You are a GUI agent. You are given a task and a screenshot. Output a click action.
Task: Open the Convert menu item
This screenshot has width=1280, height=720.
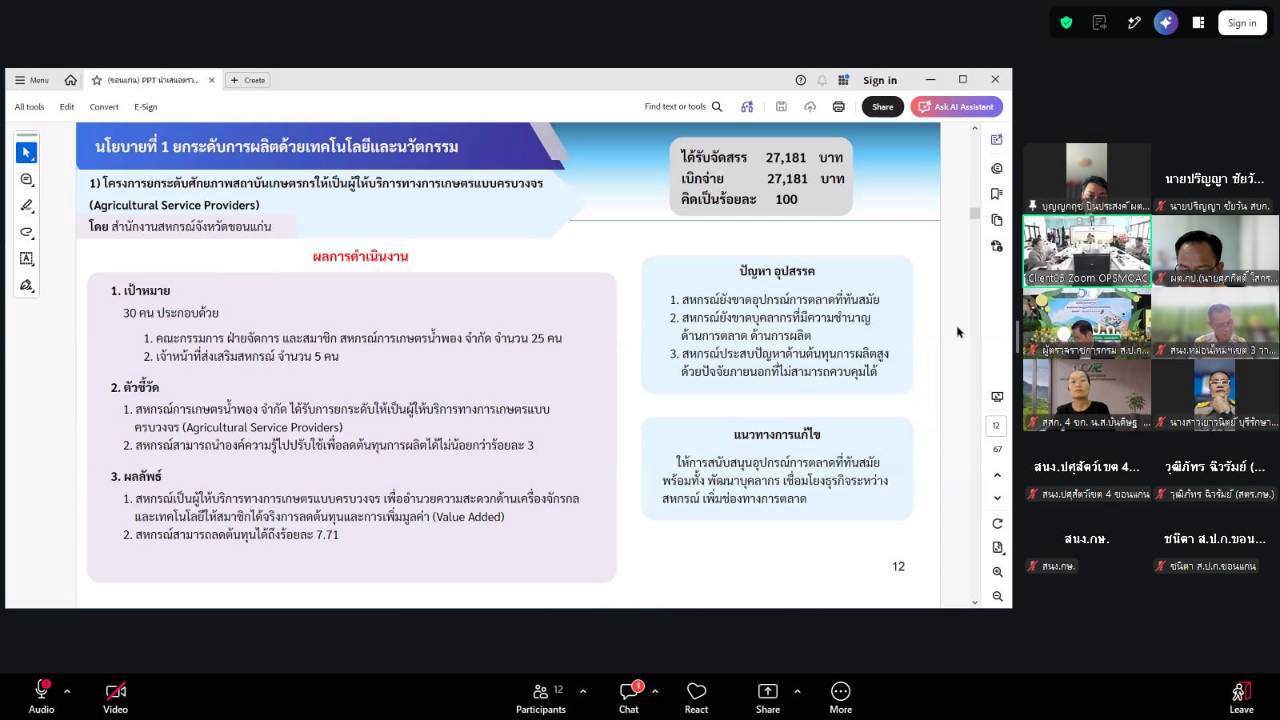104,107
